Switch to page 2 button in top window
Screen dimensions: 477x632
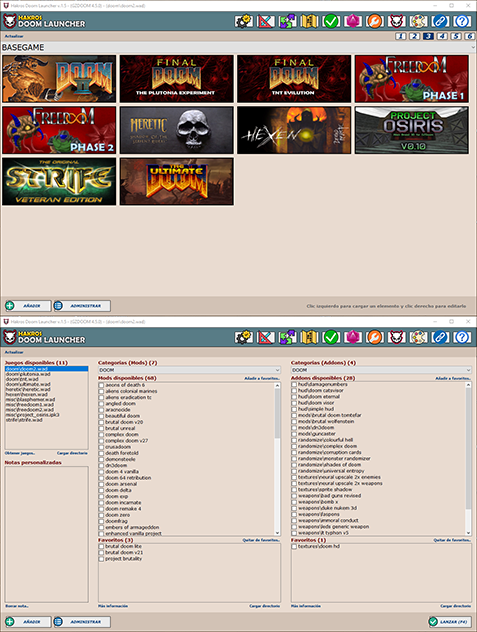(415, 36)
